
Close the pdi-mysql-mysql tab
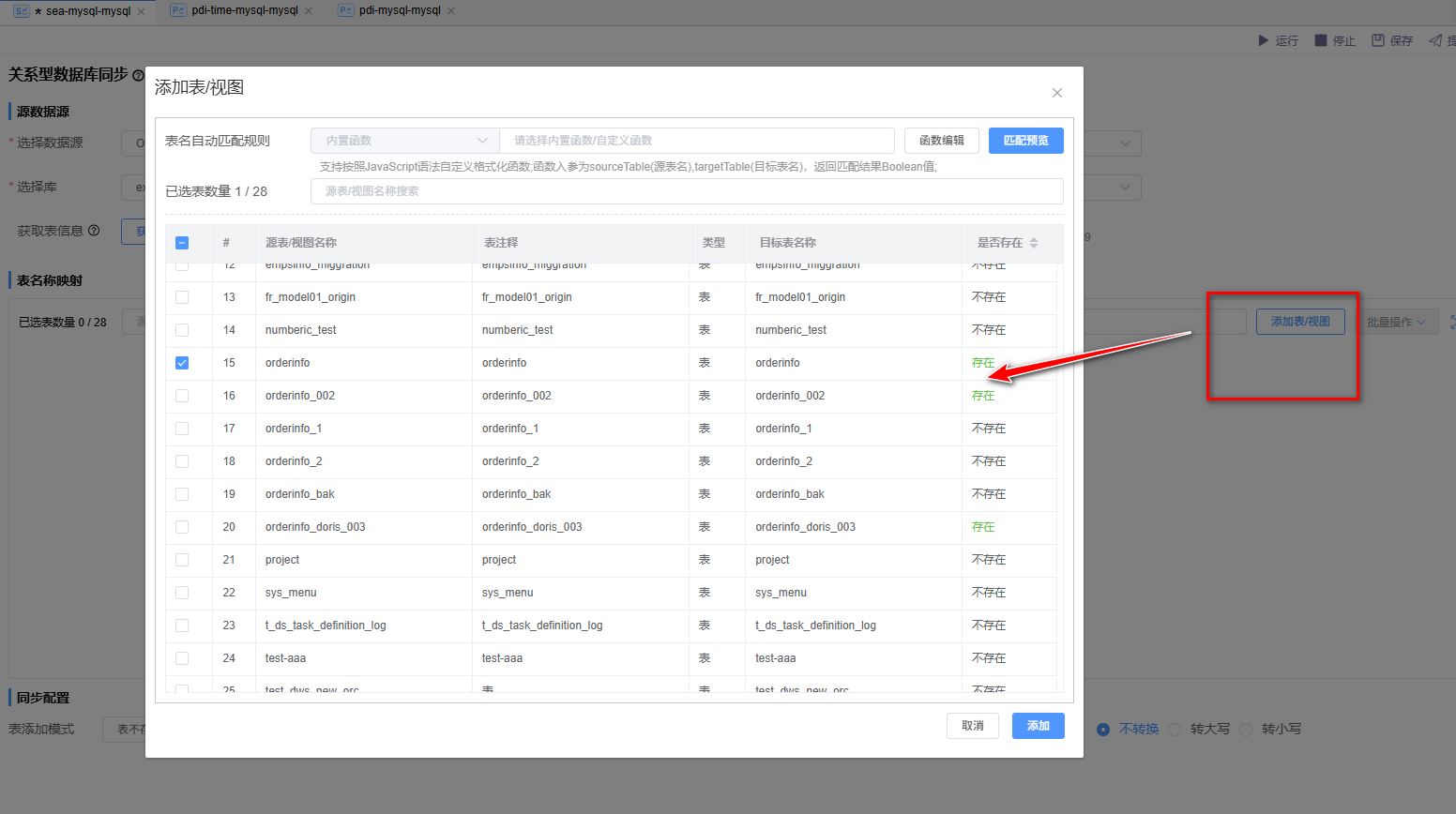[x=451, y=11]
